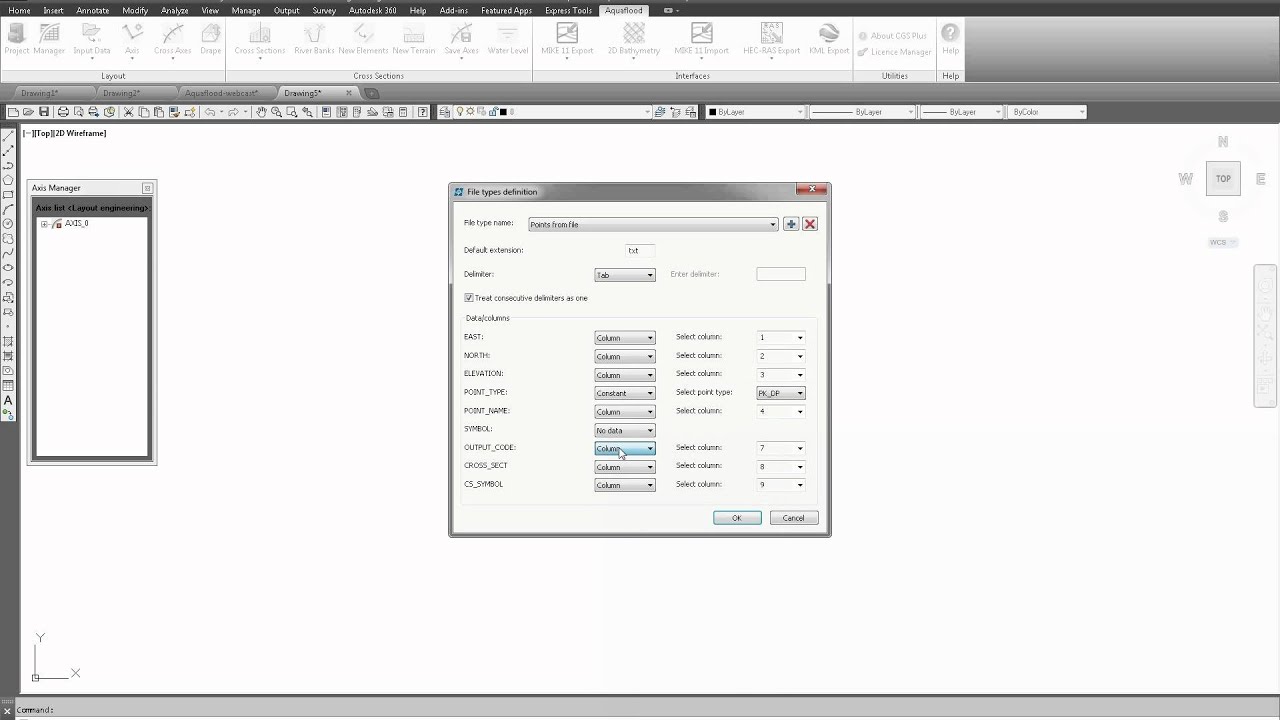Select the Drape tool
Screen dimensions: 1280x720
pyautogui.click(x=210, y=39)
